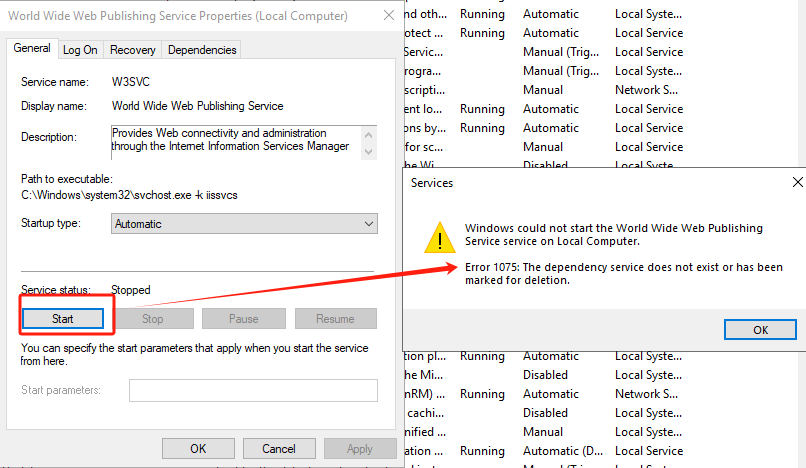Click 'Manual (Trig...' in the 'Servic...' row
Image resolution: width=806 pixels, height=468 pixels.
[561, 52]
